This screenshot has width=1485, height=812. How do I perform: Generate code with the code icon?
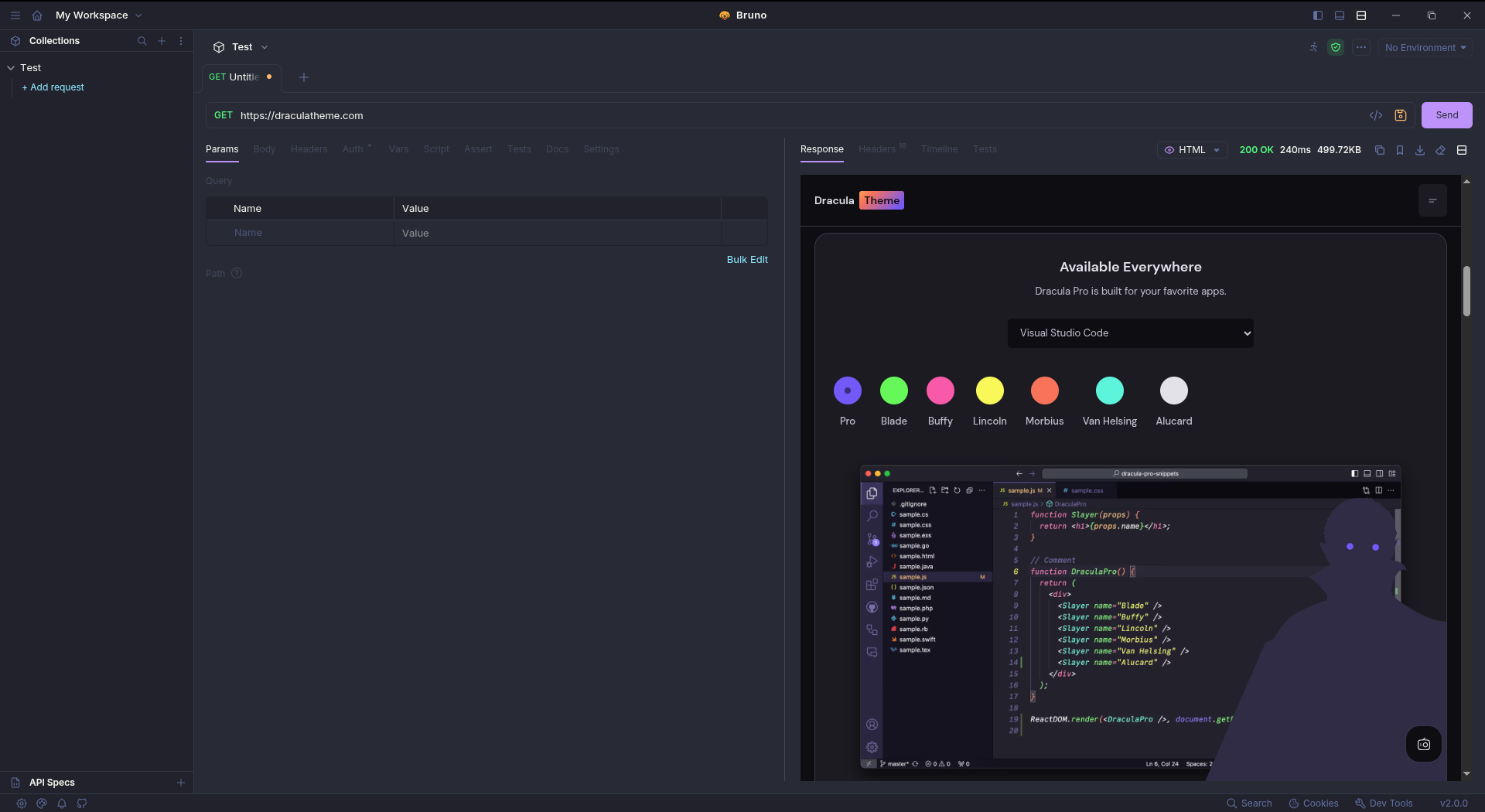tap(1376, 115)
